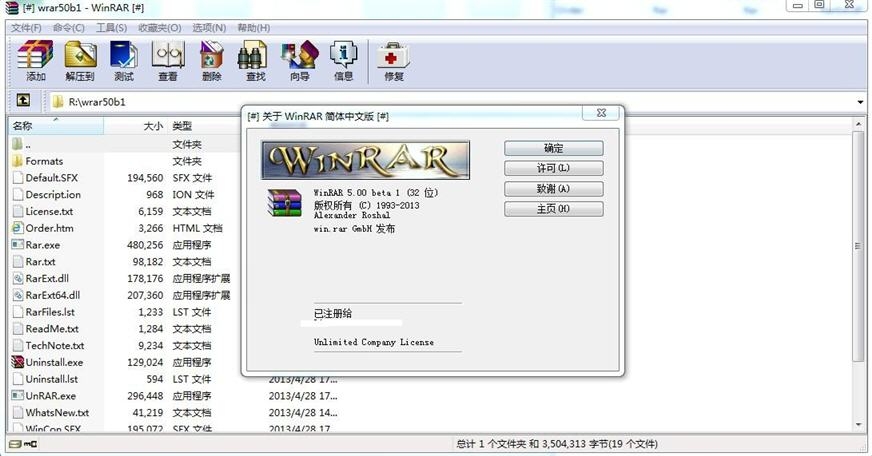This screenshot has height=456, width=872.
Task: Click the 致谢(A) acknowledgments button
Action: (553, 189)
